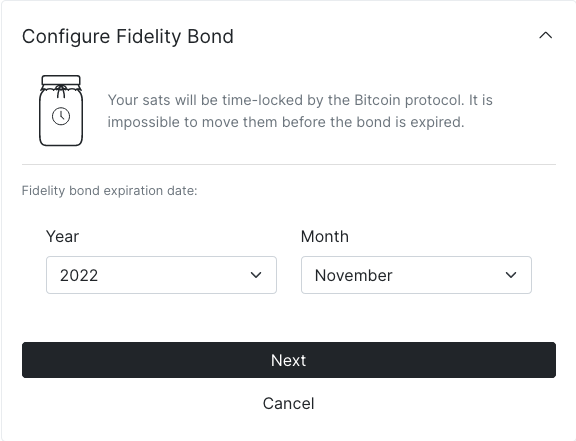
Task: Click the lid of the jar illustration
Action: [x=61, y=80]
